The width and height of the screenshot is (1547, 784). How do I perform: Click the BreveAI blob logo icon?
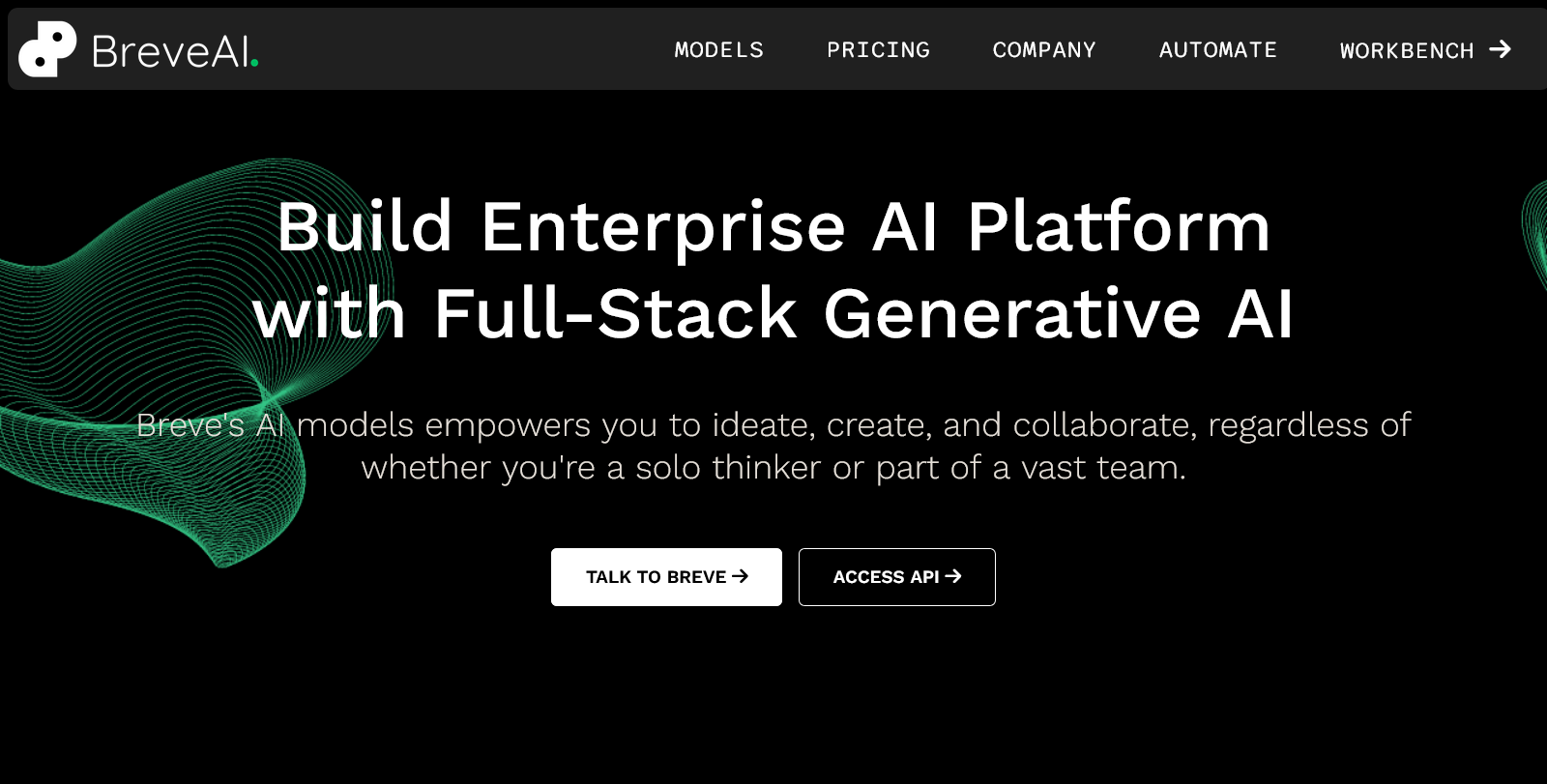pos(47,49)
